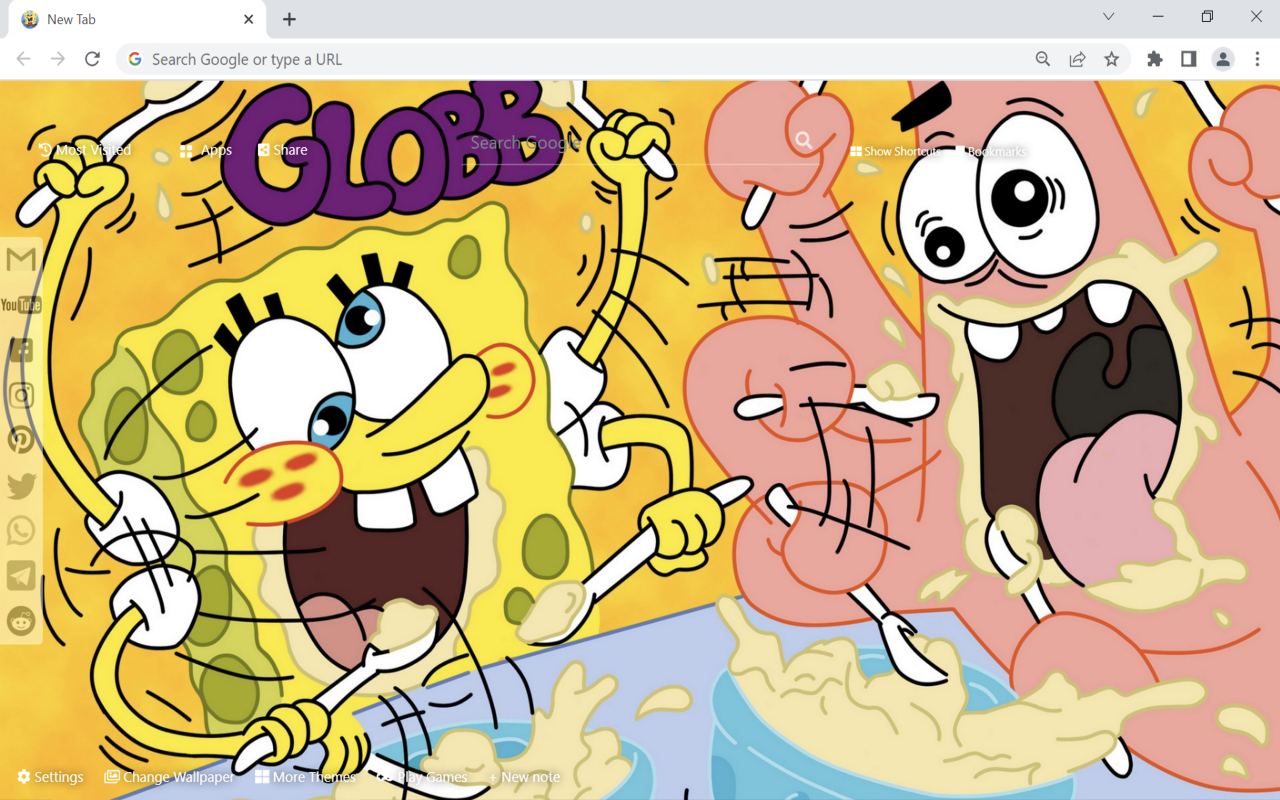Select the New Tab browser tab
This screenshot has height=800, width=1280.
pos(138,19)
